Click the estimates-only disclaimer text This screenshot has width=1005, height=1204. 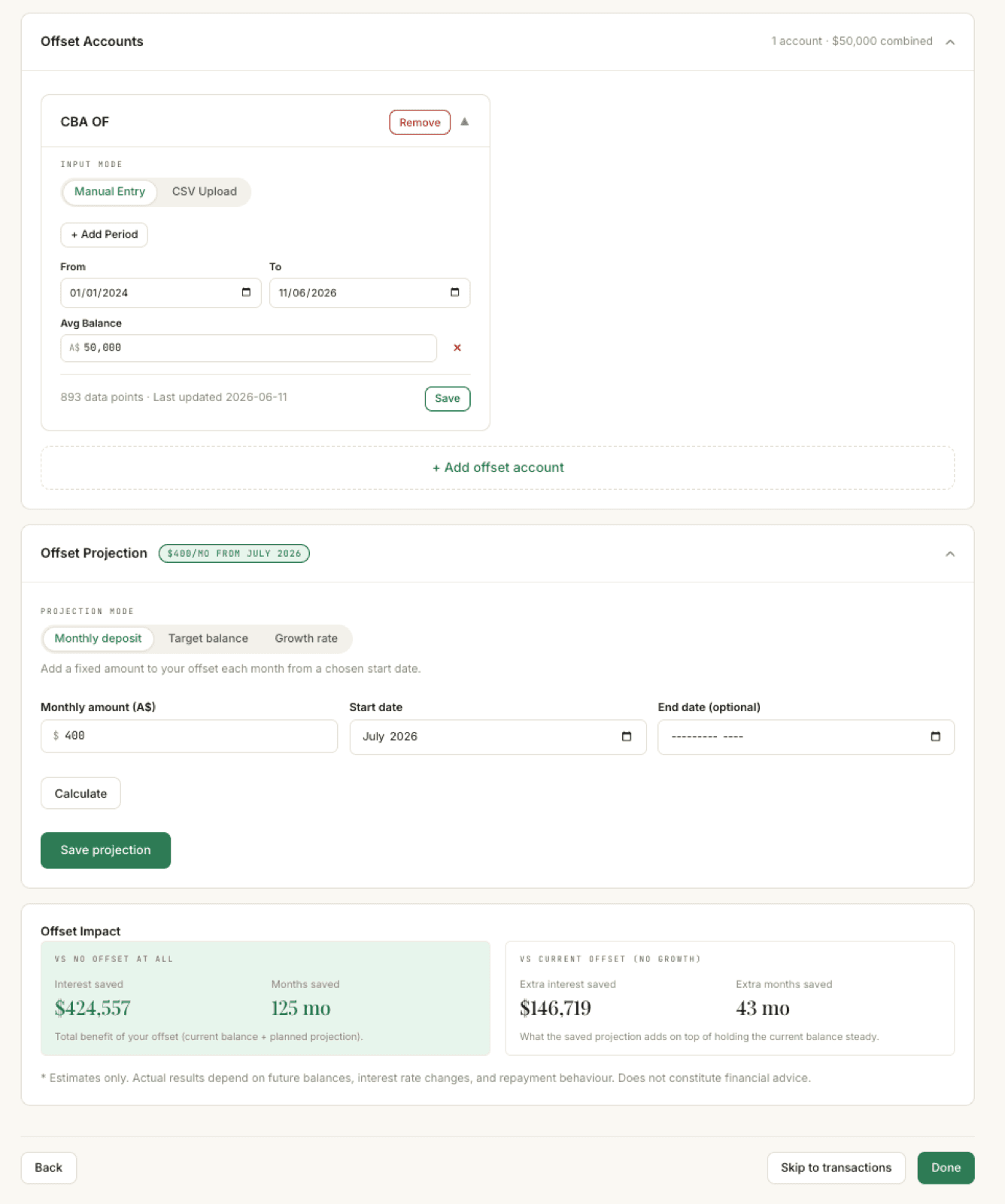[x=426, y=1078]
